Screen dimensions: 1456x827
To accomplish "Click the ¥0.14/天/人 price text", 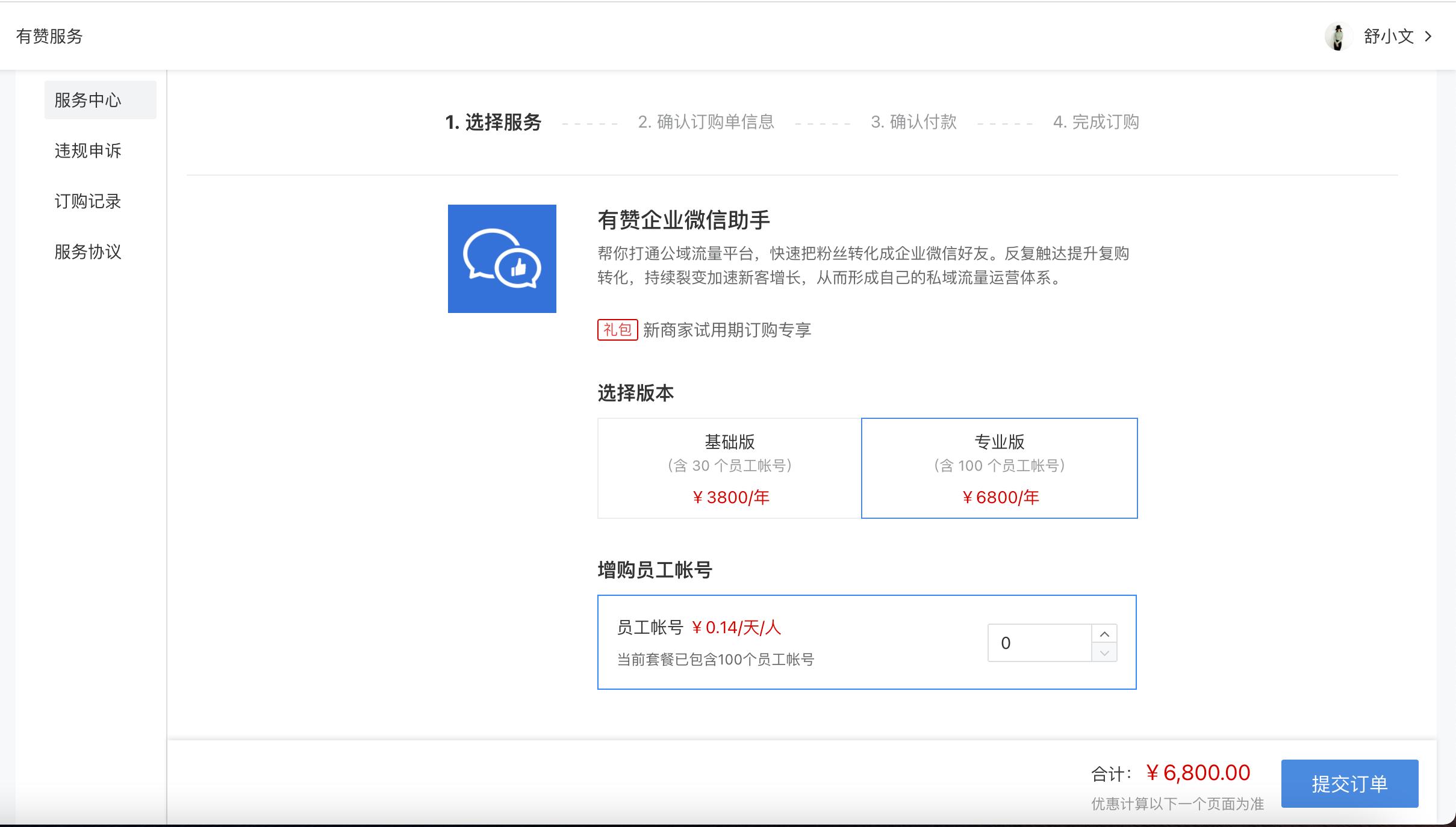I will click(736, 628).
